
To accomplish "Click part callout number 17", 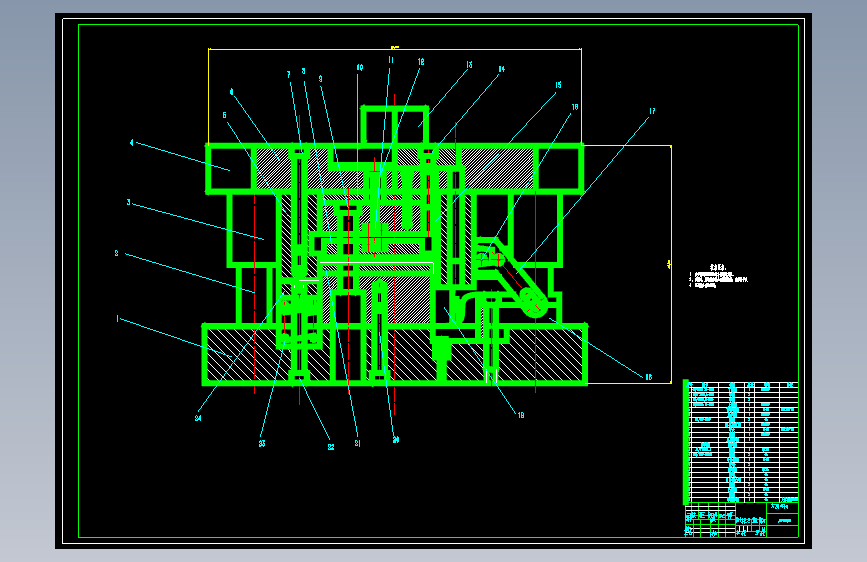I will click(652, 111).
